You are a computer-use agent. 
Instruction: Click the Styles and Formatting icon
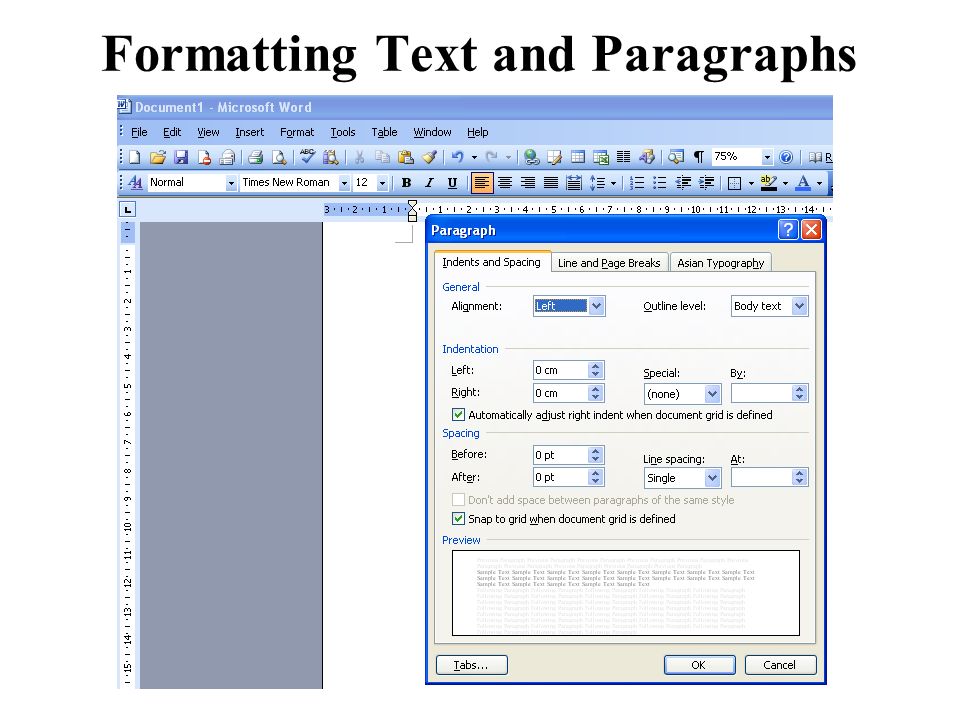click(135, 182)
